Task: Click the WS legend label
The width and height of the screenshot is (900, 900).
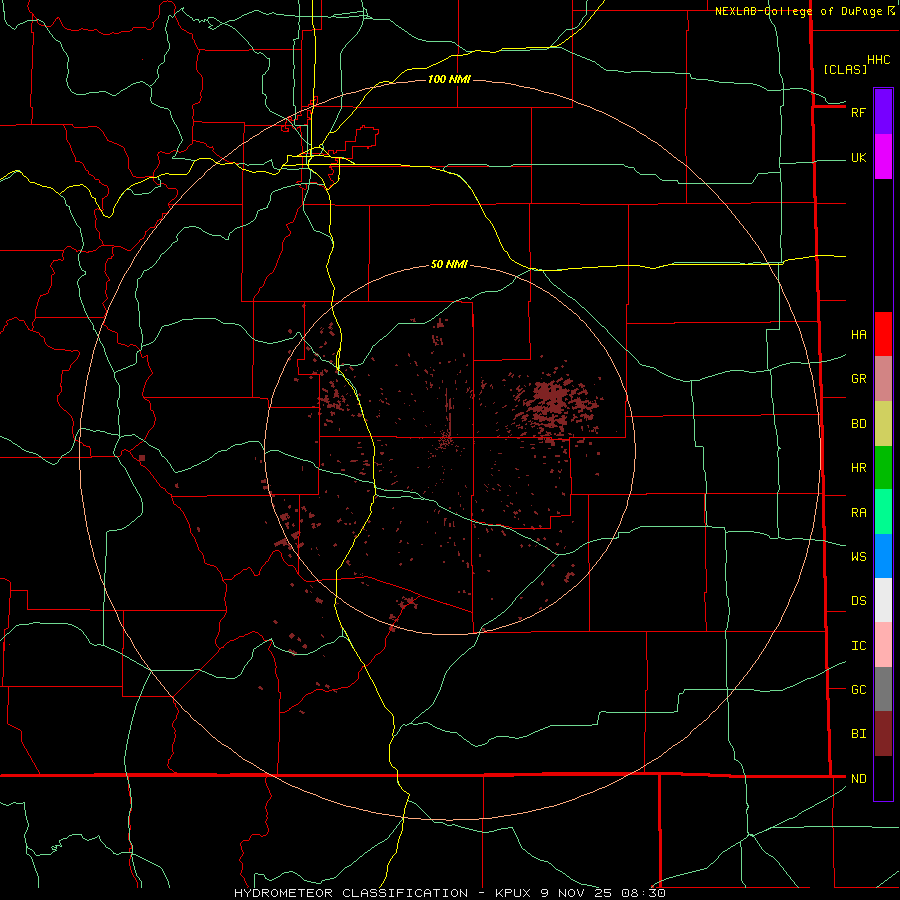Action: point(858,557)
